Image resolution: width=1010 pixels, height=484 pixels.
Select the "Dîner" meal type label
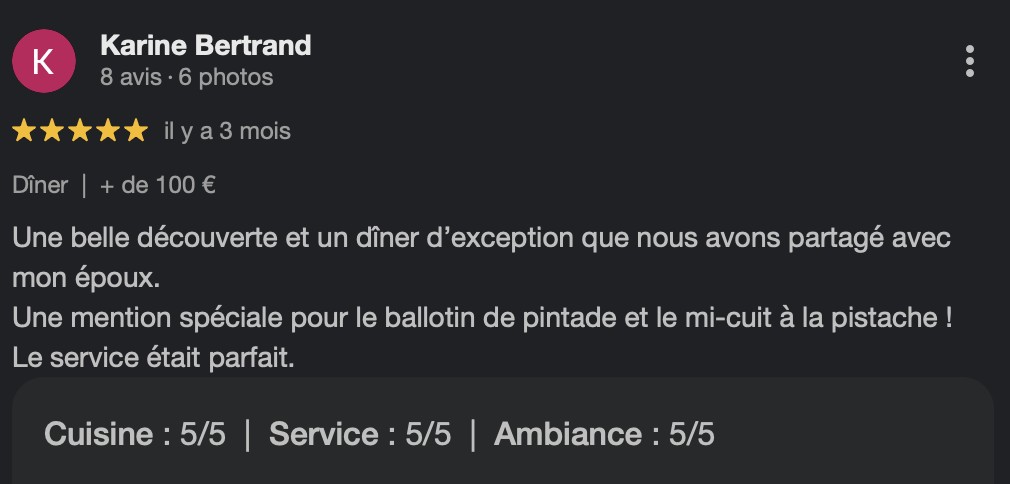pos(40,185)
